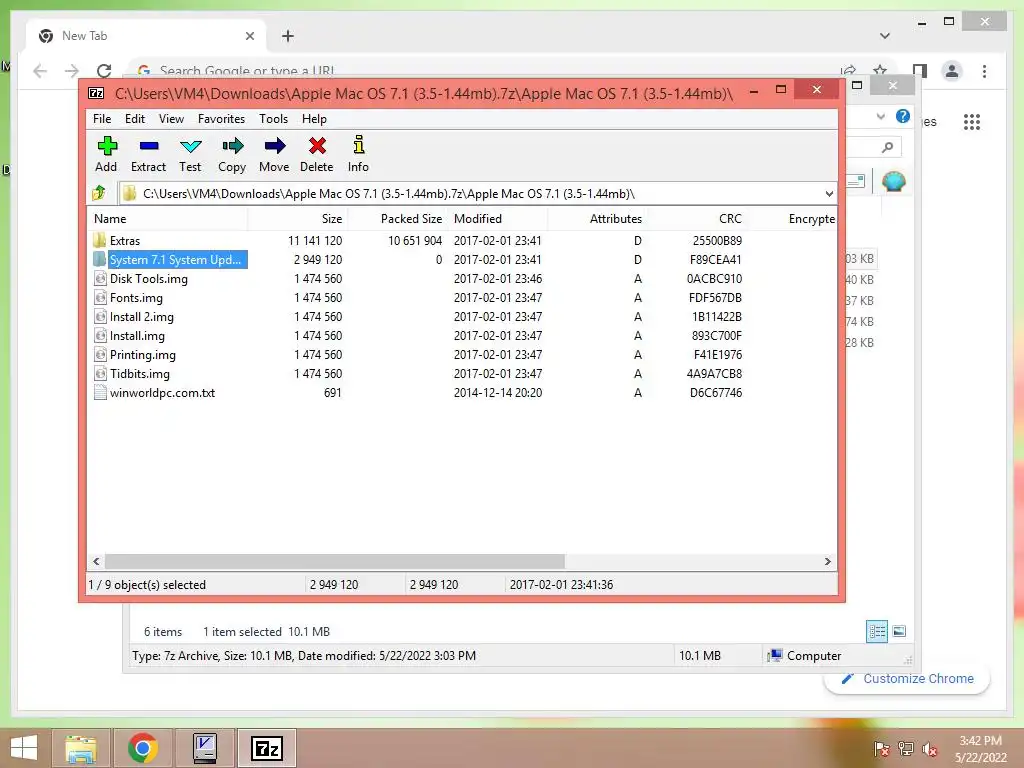Click the Printing.img file icon
Screen dimensions: 1024x768
[x=100, y=354]
